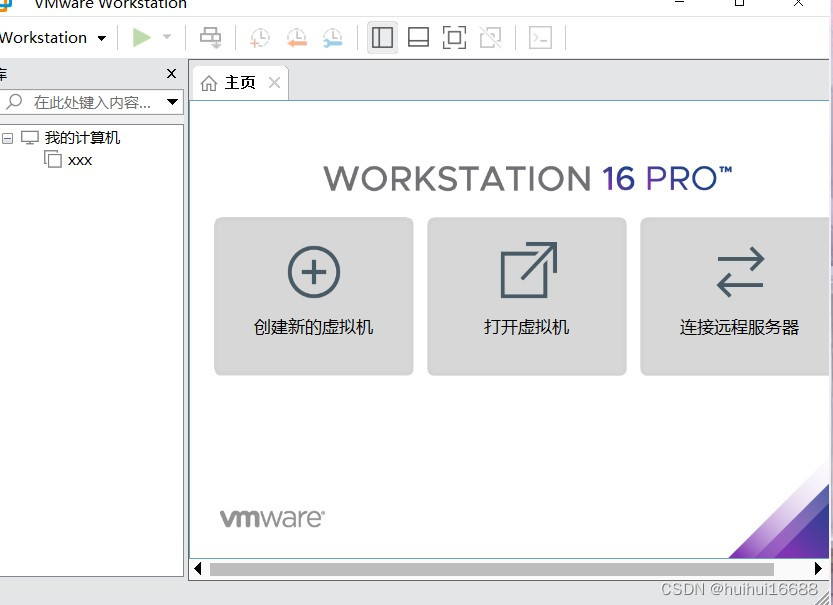Click 打开虚拟机 card
The width and height of the screenshot is (833, 605).
click(526, 296)
